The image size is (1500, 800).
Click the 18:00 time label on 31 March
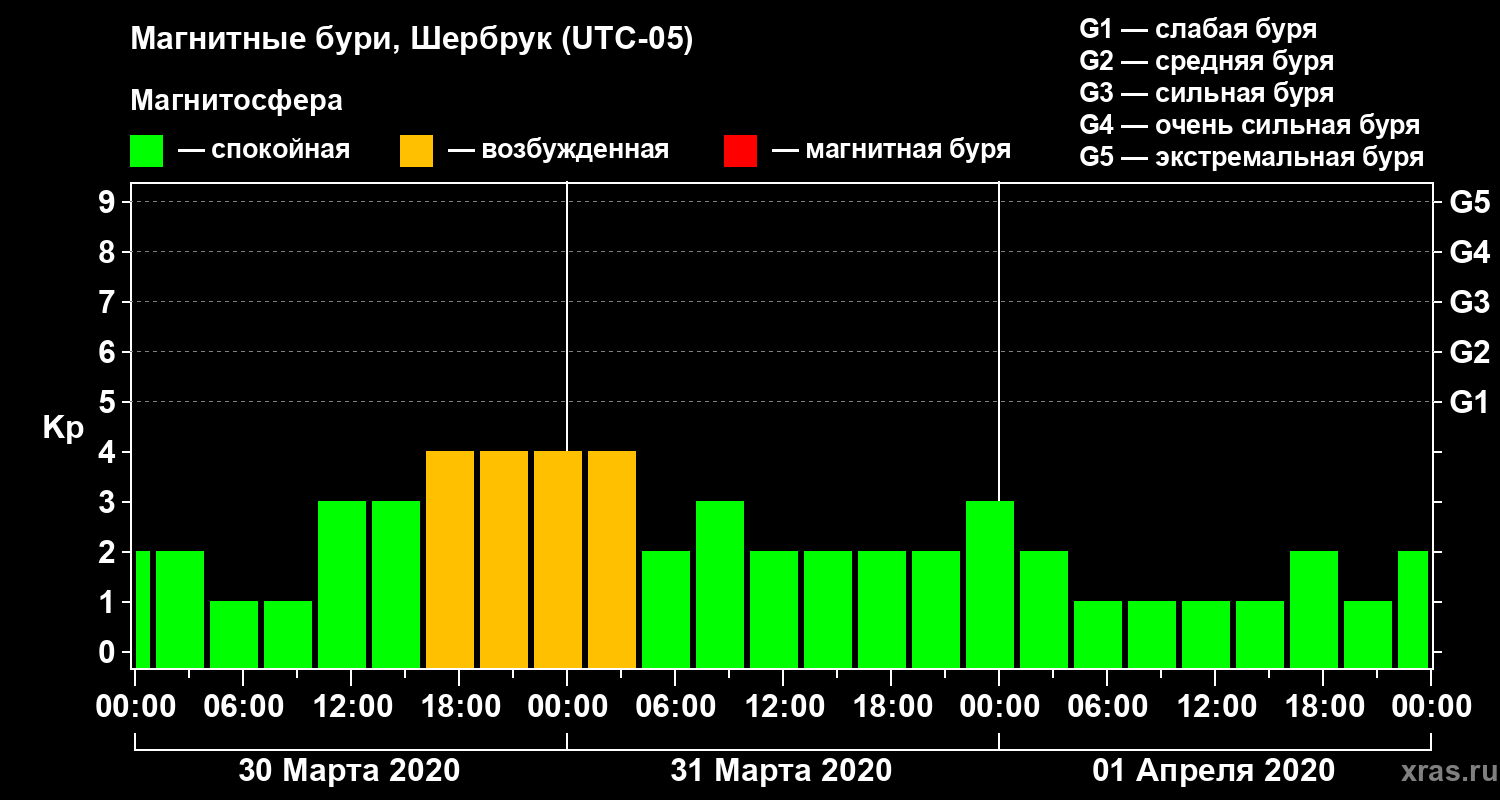pos(891,706)
